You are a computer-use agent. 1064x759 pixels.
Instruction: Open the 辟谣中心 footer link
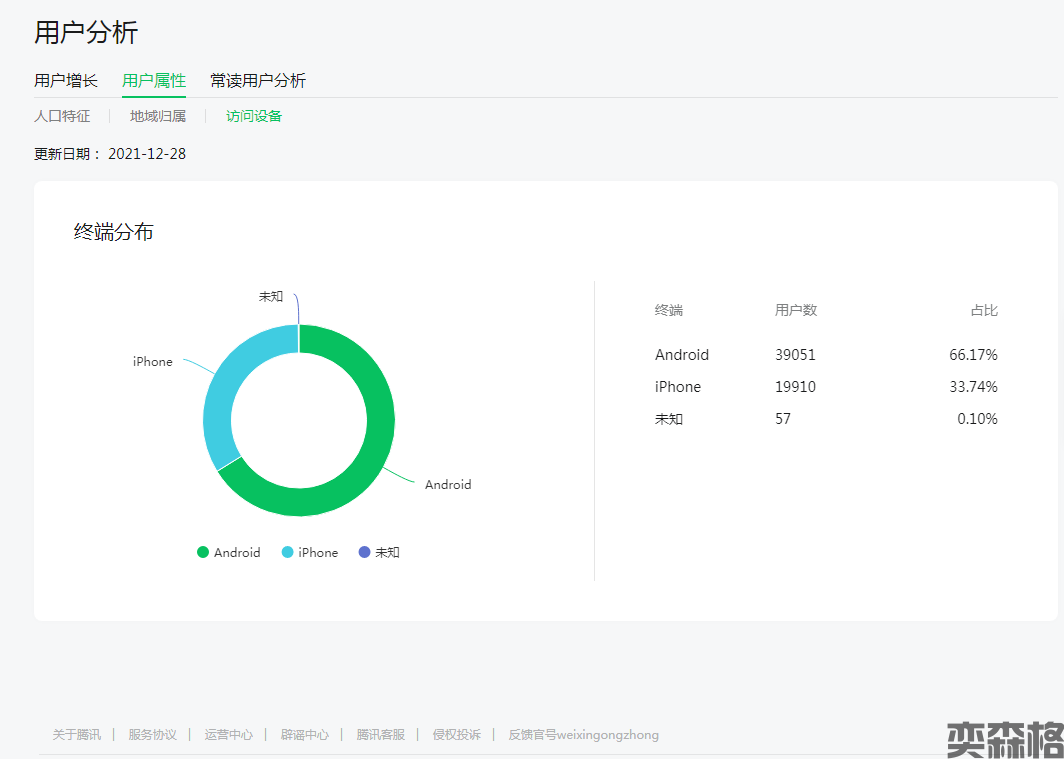pos(304,735)
